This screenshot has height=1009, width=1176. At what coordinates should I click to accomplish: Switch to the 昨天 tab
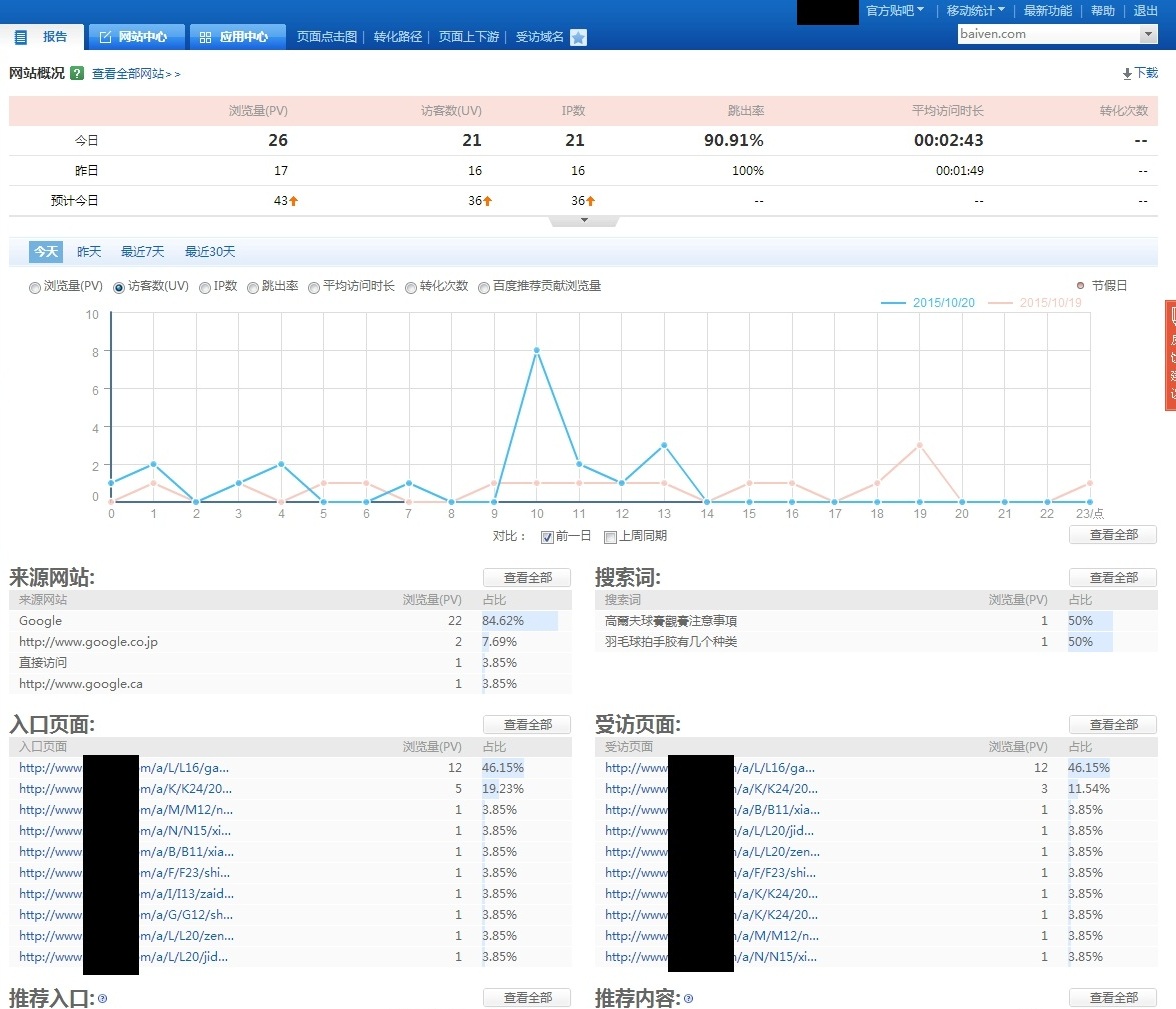(x=89, y=252)
